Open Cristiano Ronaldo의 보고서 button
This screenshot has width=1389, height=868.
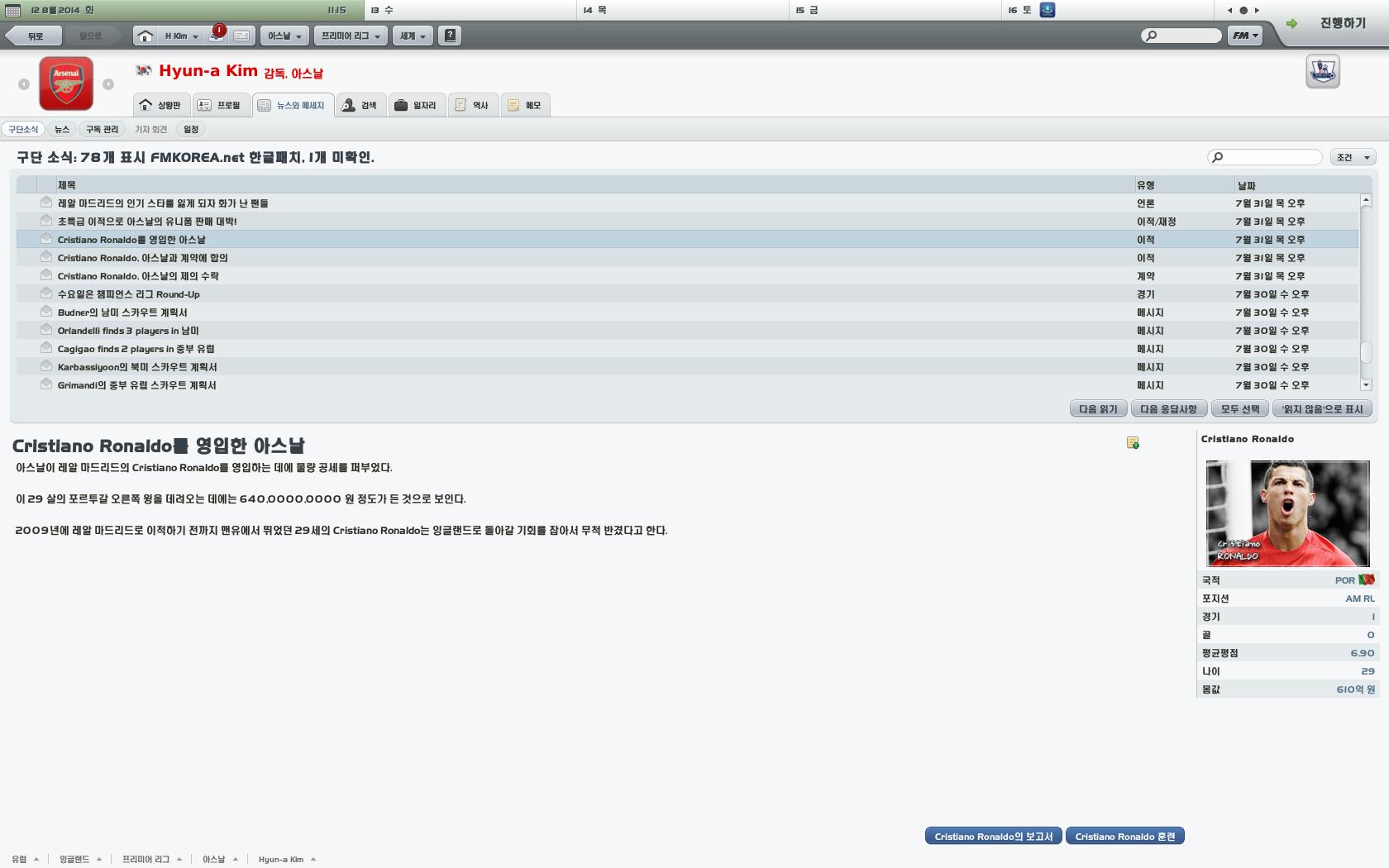pos(993,837)
